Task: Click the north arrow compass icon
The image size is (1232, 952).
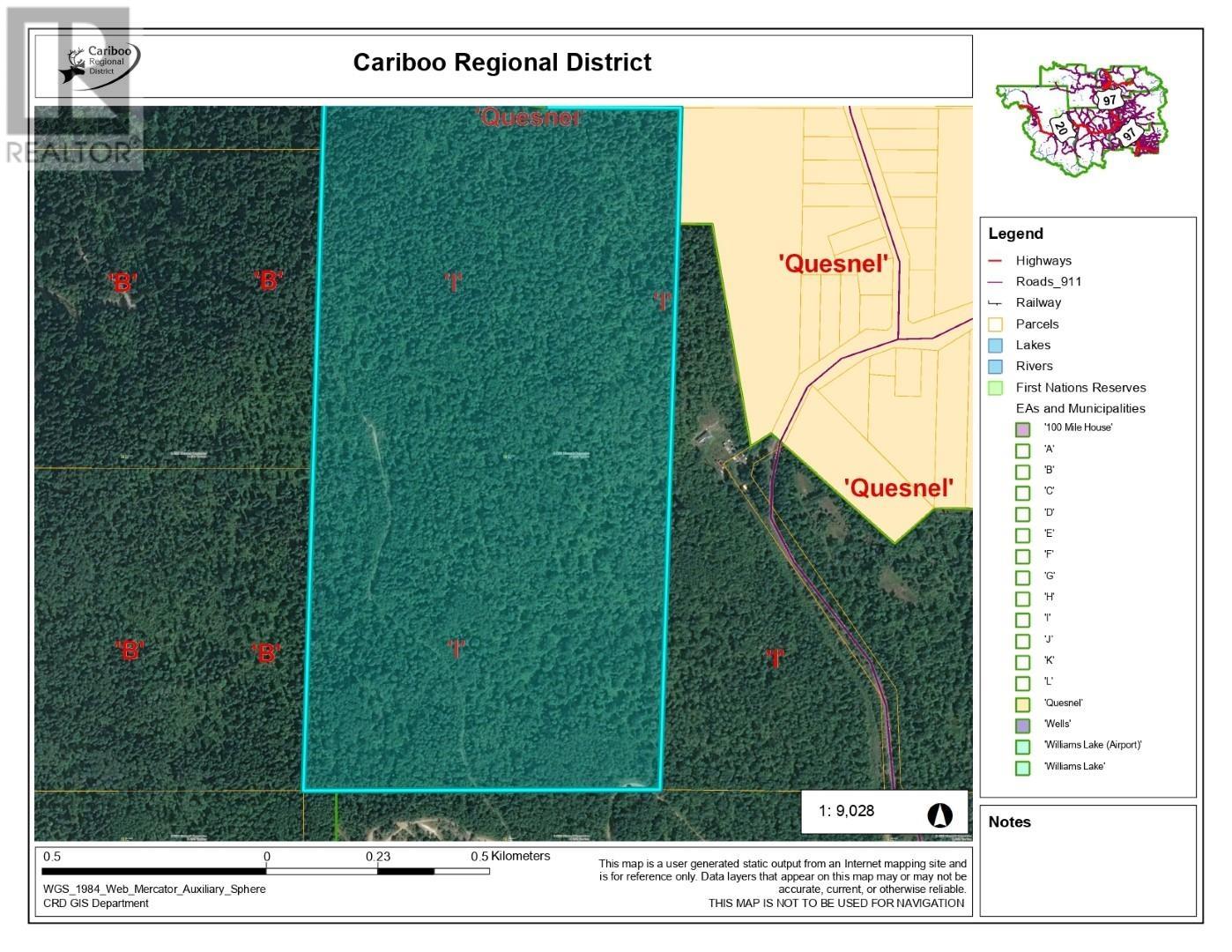Action: pyautogui.click(x=939, y=814)
